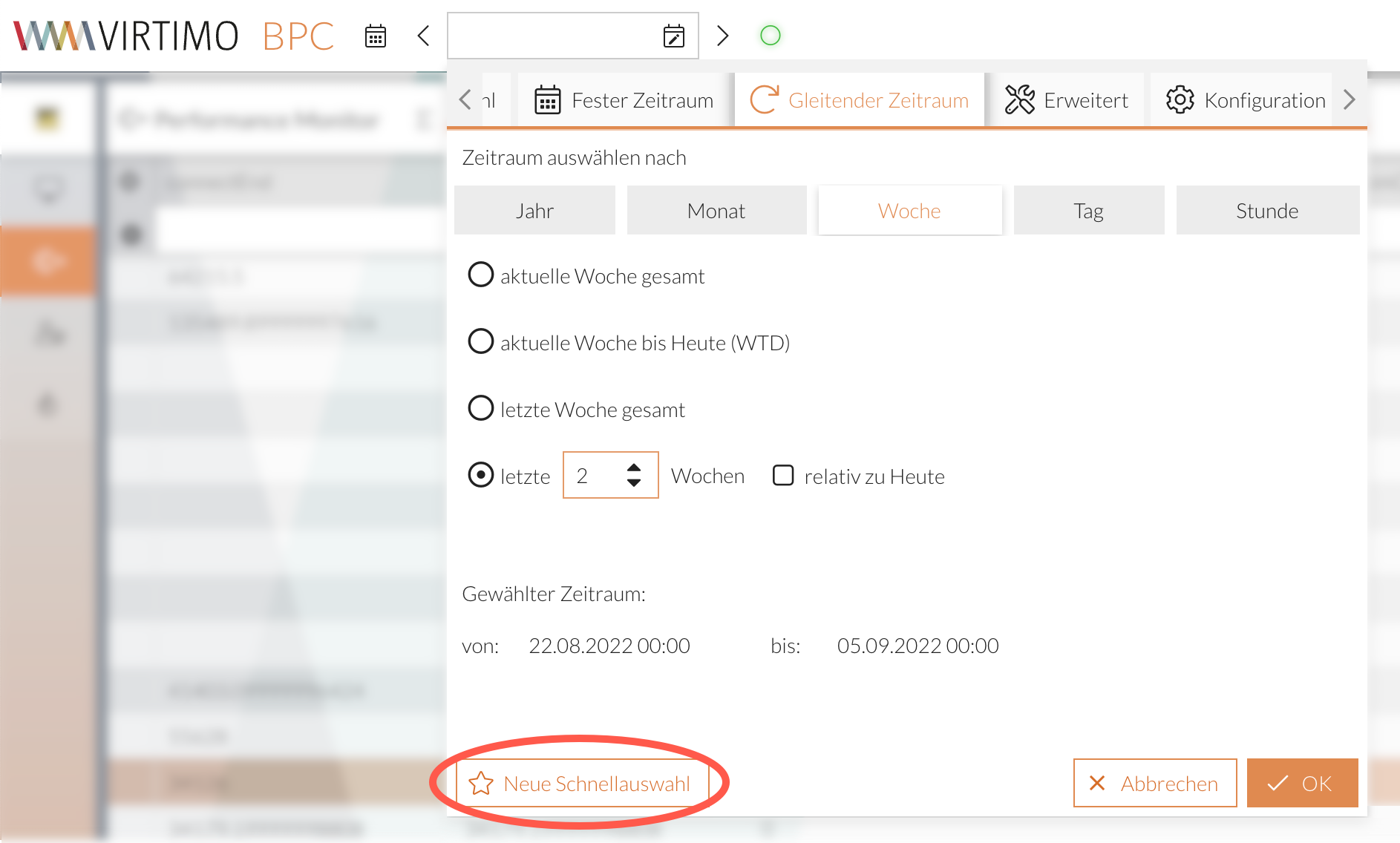Click the calendar edit icon in date field
This screenshot has height=843, width=1400.
tap(673, 36)
